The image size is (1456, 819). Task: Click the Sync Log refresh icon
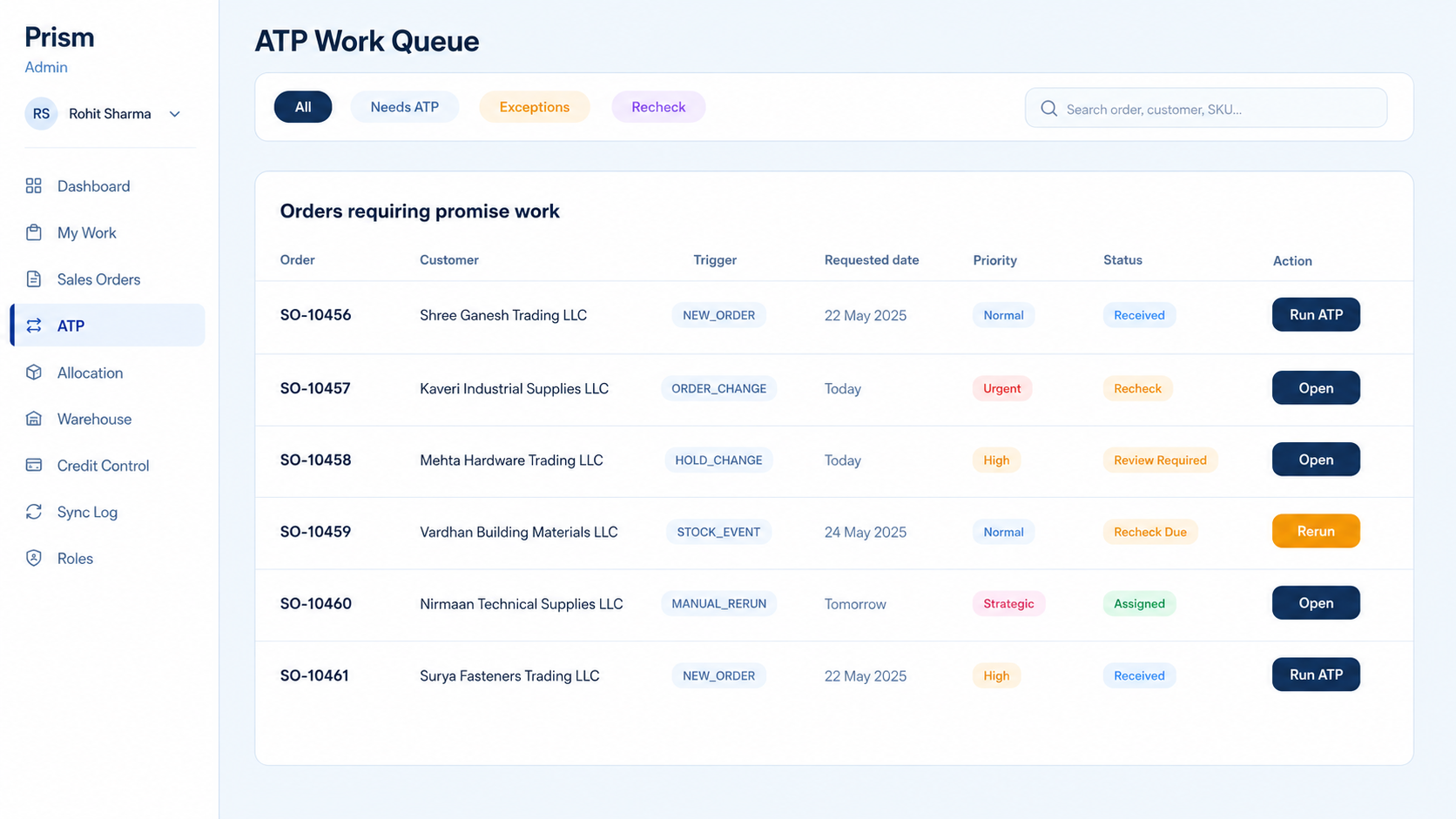point(34,512)
